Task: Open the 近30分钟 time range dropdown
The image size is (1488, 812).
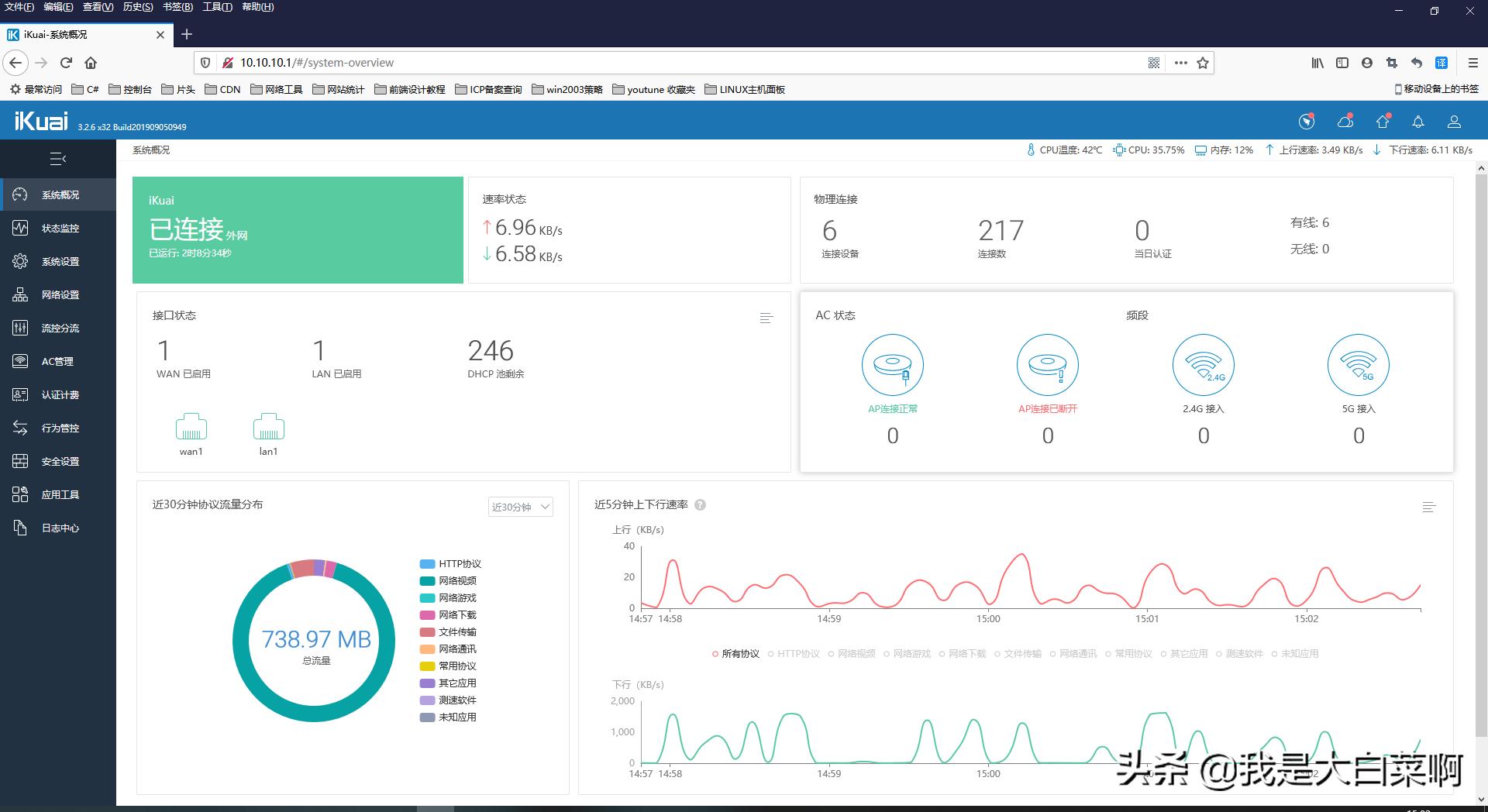Action: [x=520, y=507]
